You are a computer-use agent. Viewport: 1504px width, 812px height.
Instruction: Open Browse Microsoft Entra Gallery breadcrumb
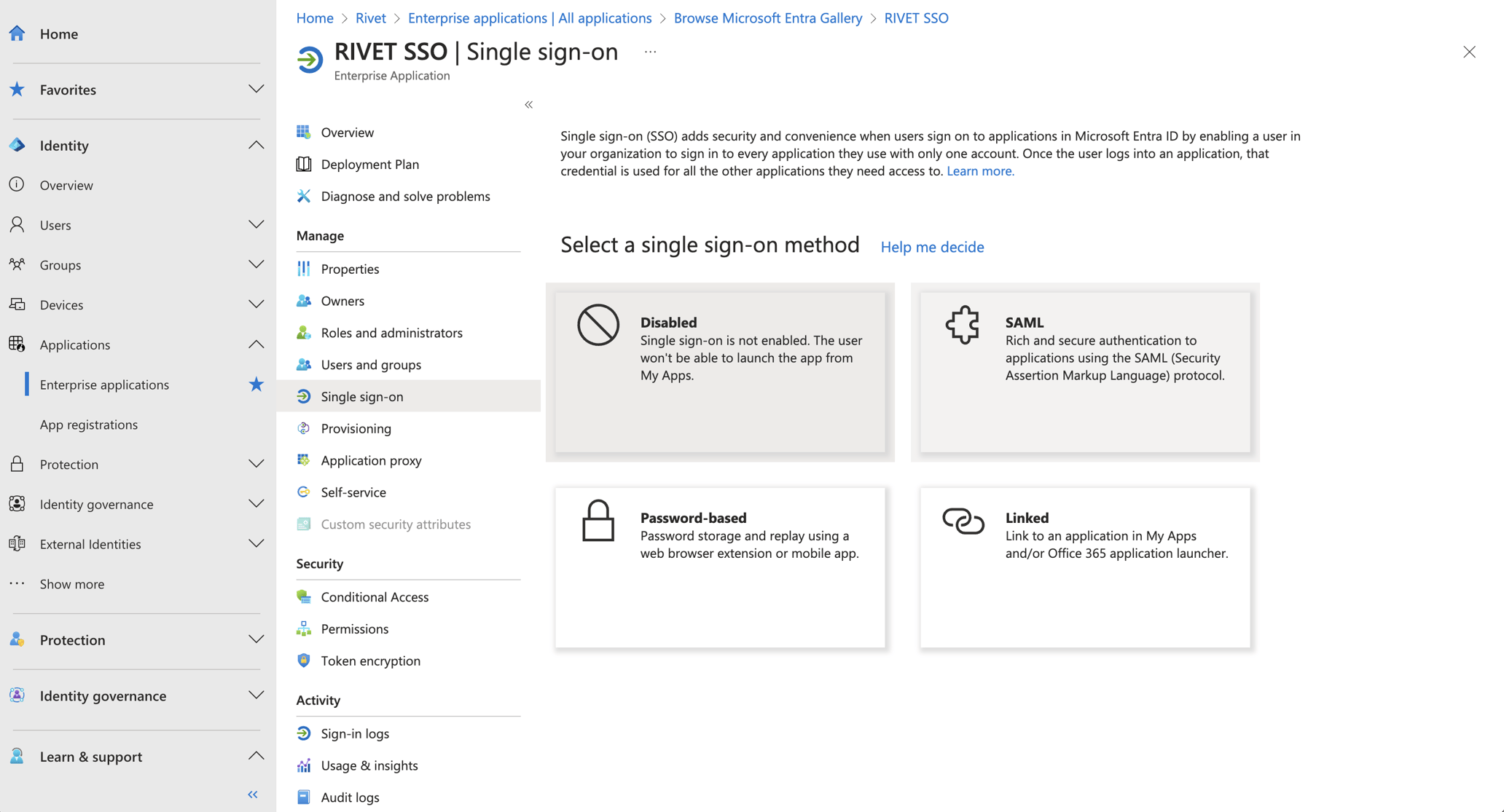click(x=768, y=17)
